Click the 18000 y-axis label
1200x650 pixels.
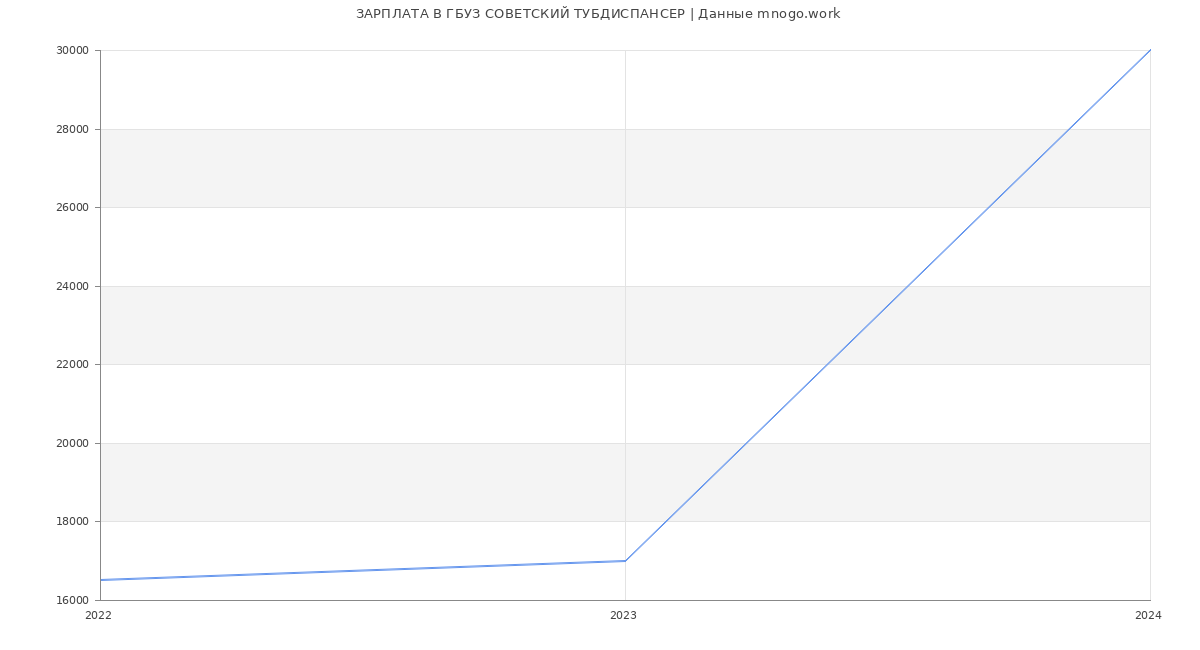click(72, 521)
